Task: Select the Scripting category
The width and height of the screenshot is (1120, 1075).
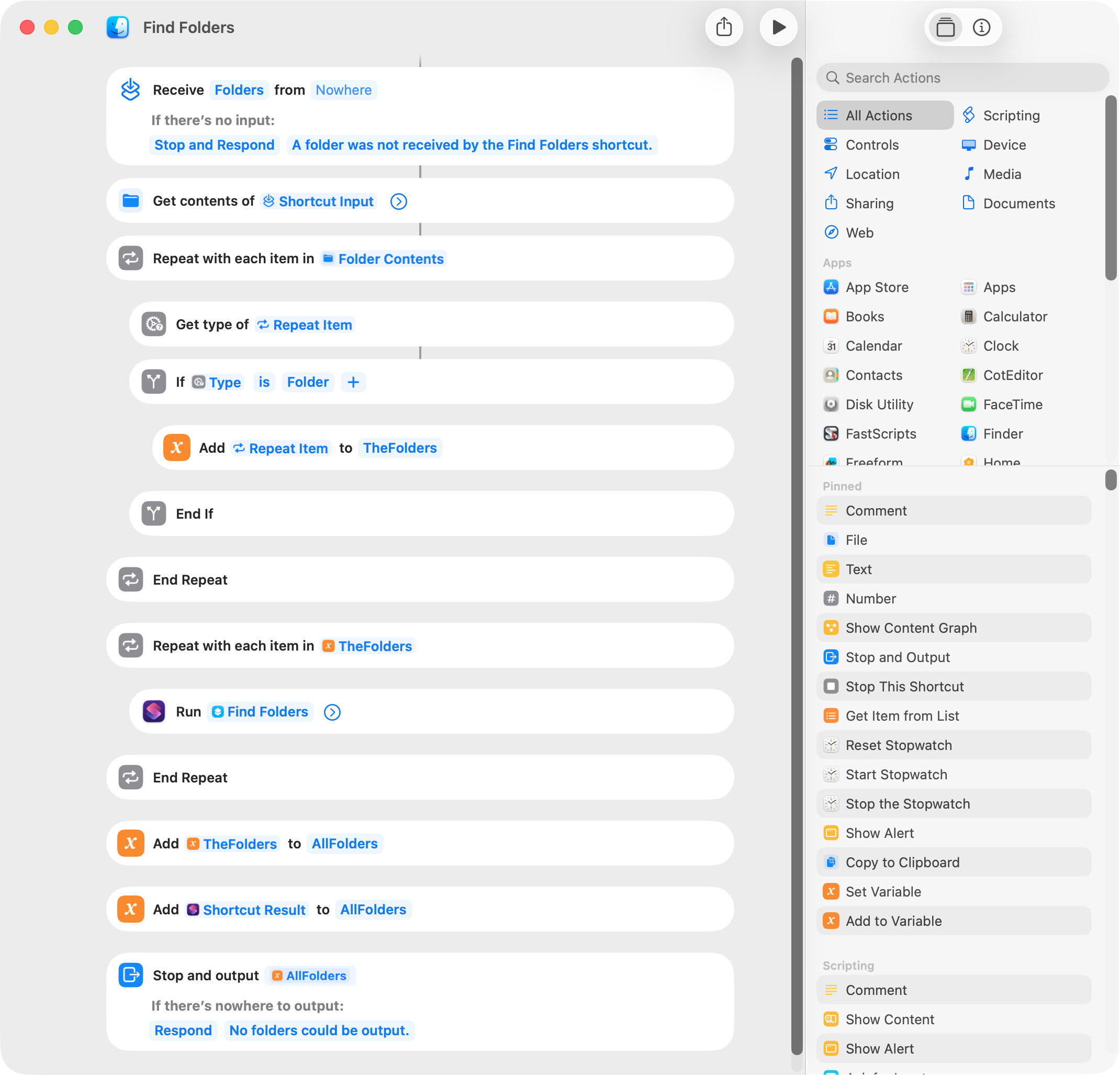Action: (x=1011, y=116)
